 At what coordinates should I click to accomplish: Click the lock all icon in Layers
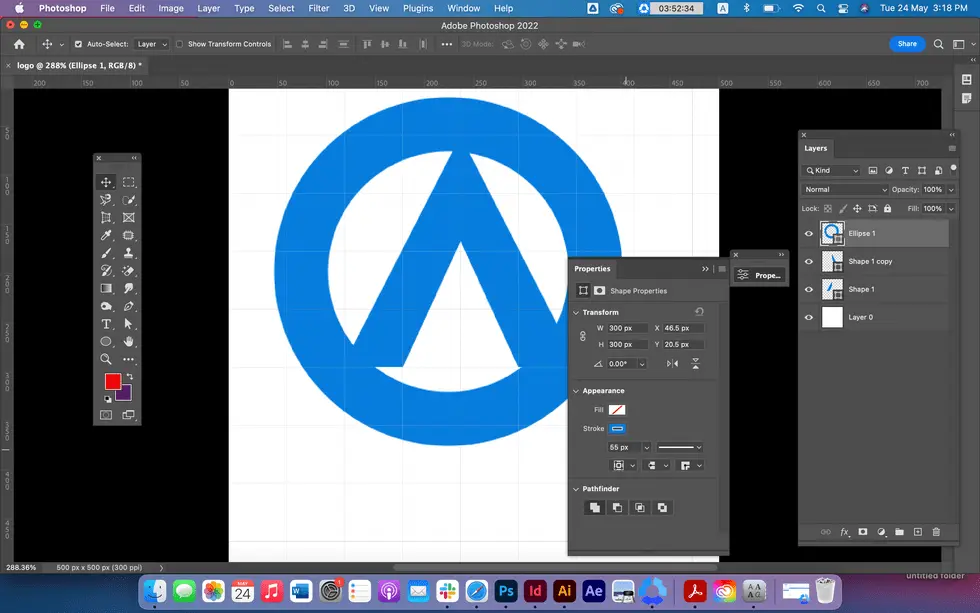[x=887, y=209]
